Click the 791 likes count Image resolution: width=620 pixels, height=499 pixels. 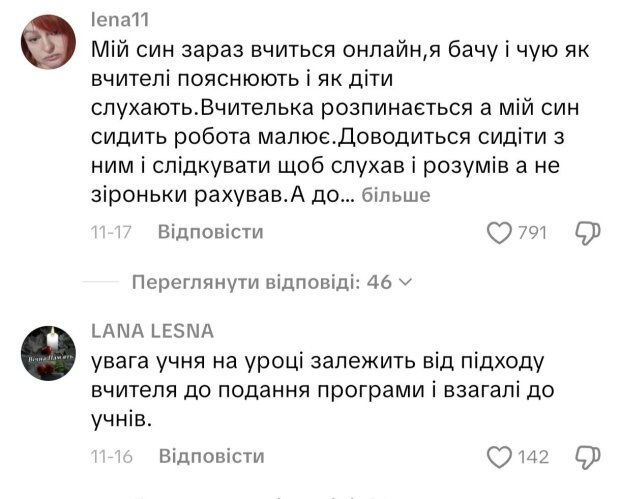[x=531, y=233]
